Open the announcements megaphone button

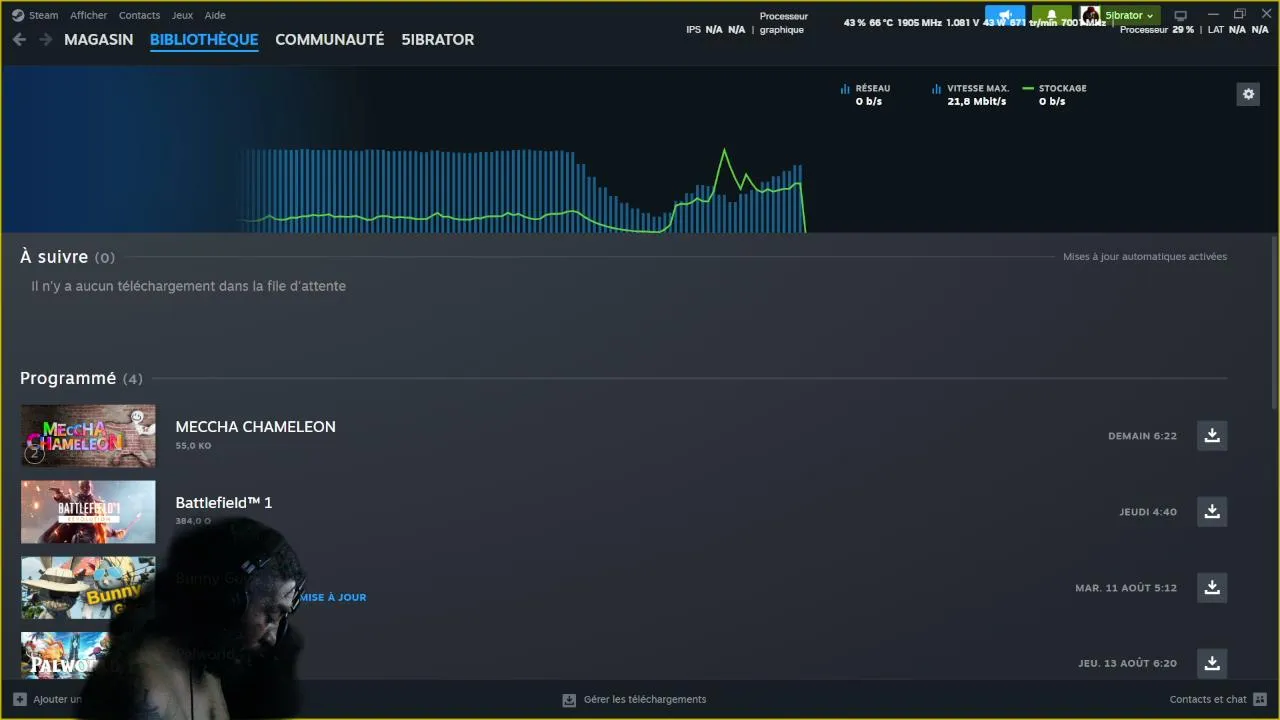[x=1005, y=15]
